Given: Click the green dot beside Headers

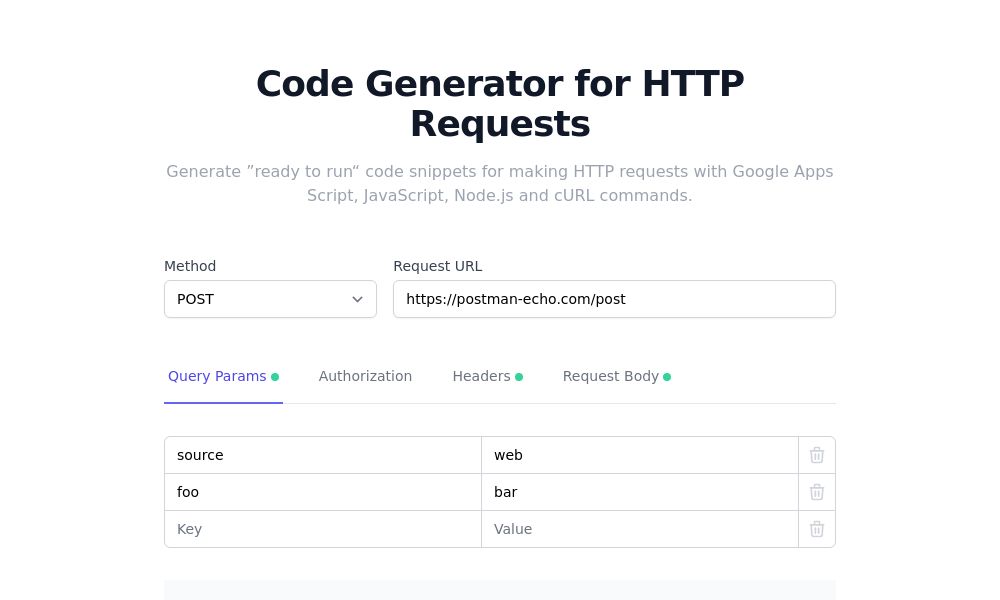Looking at the screenshot, I should [x=519, y=377].
